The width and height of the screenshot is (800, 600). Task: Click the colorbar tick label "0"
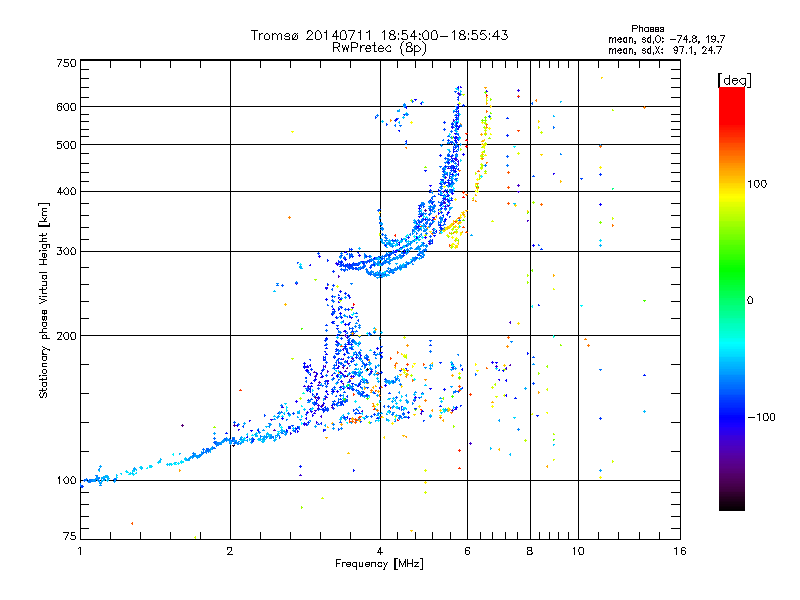(750, 301)
